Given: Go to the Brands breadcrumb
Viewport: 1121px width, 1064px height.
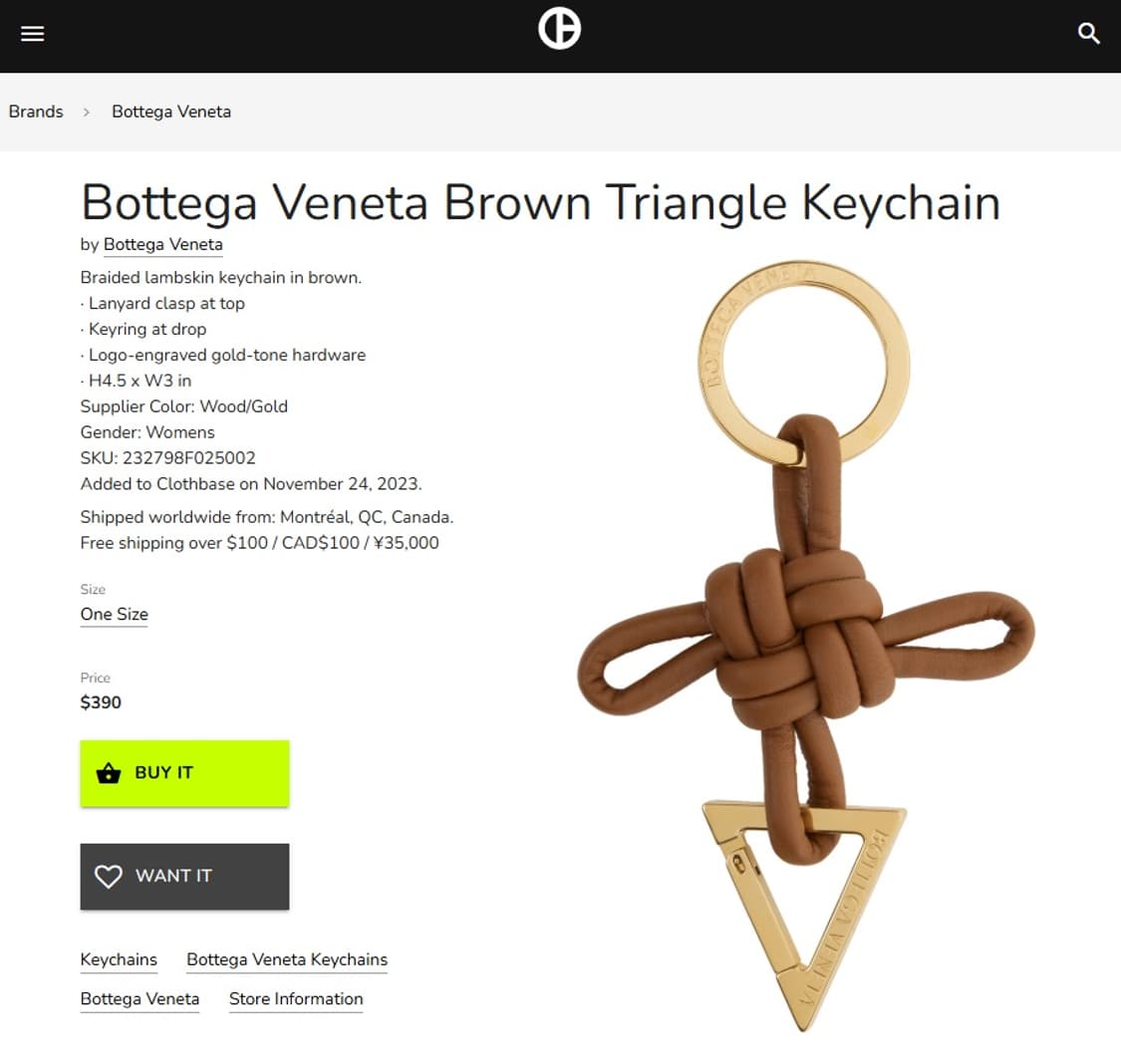Looking at the screenshot, I should pos(36,112).
